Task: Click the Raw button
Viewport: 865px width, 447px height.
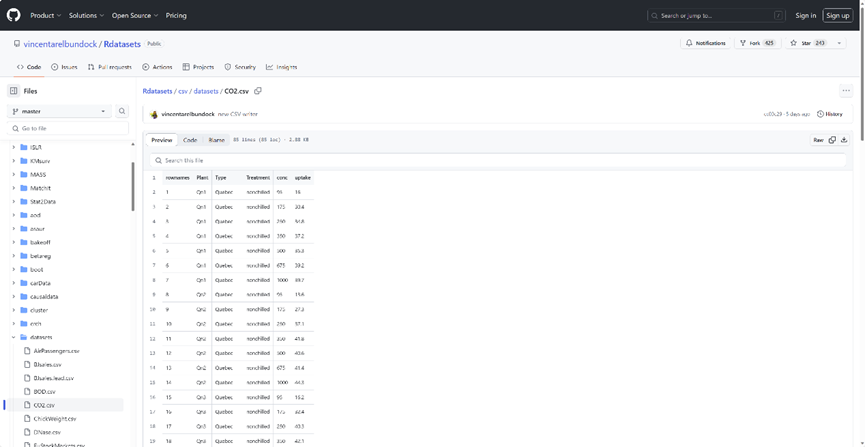Action: coord(818,140)
